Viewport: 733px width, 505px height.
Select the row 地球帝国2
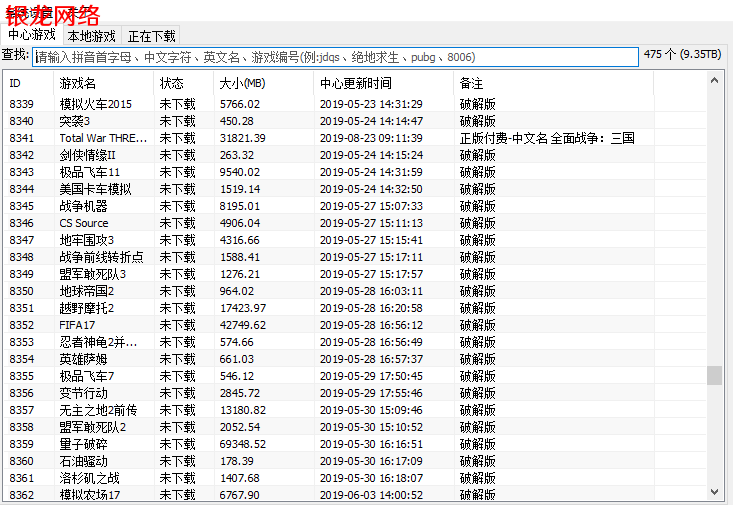(x=354, y=291)
